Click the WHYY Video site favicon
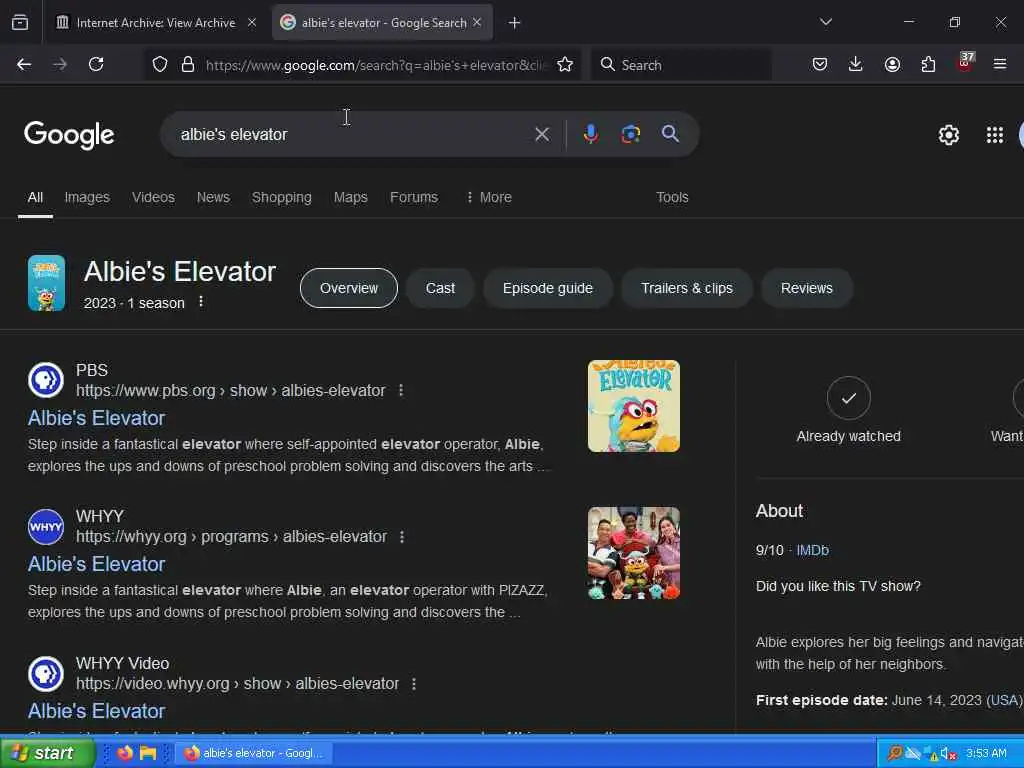The height and width of the screenshot is (768, 1024). (46, 673)
